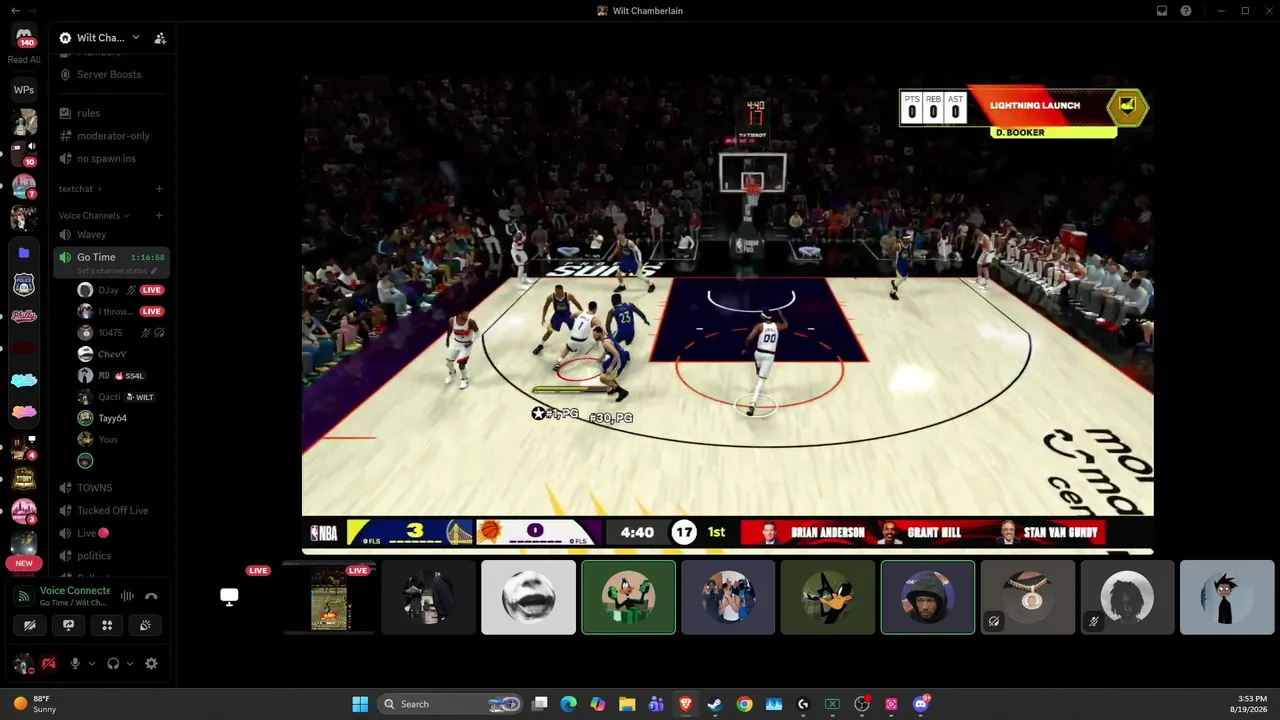Viewport: 1280px width, 720px height.
Task: Select the Go Time voice channel
Action: click(96, 257)
